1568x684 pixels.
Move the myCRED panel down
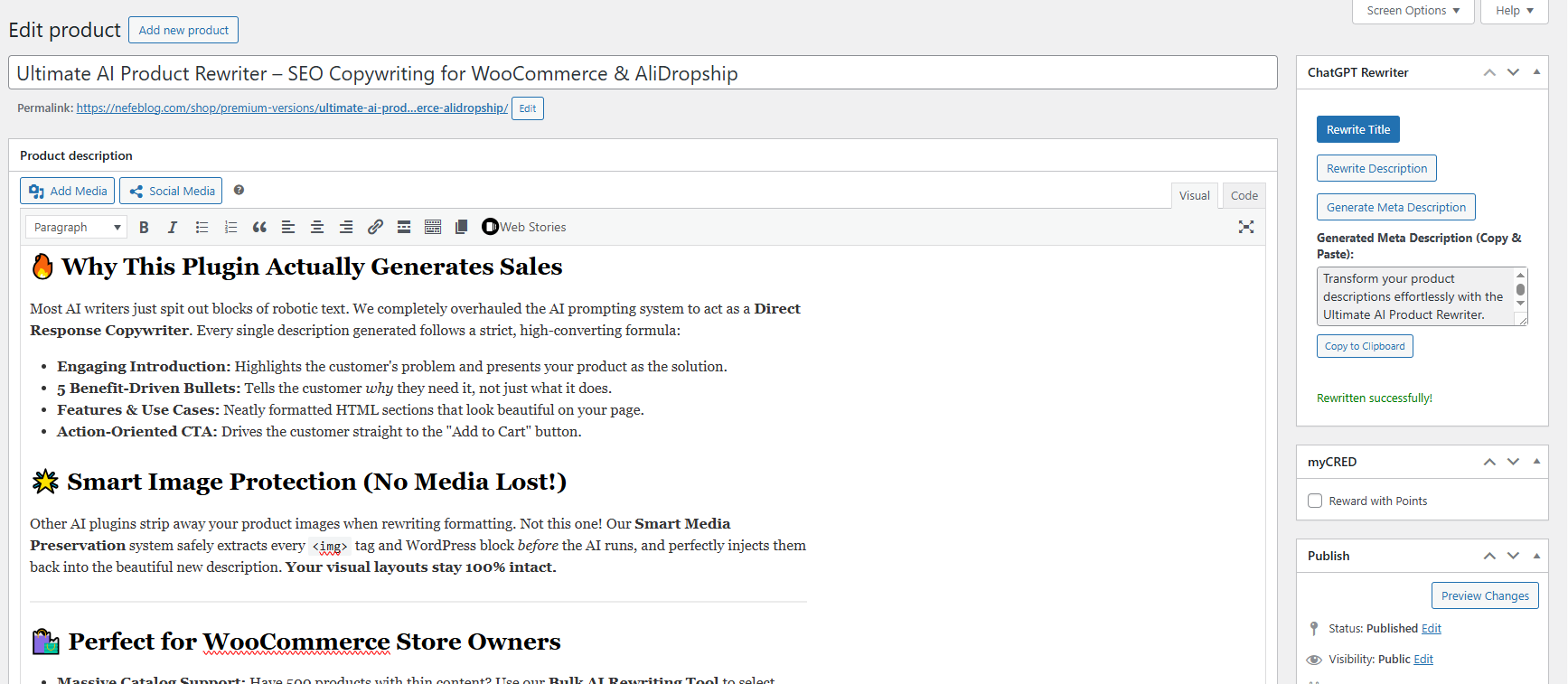(x=1513, y=462)
